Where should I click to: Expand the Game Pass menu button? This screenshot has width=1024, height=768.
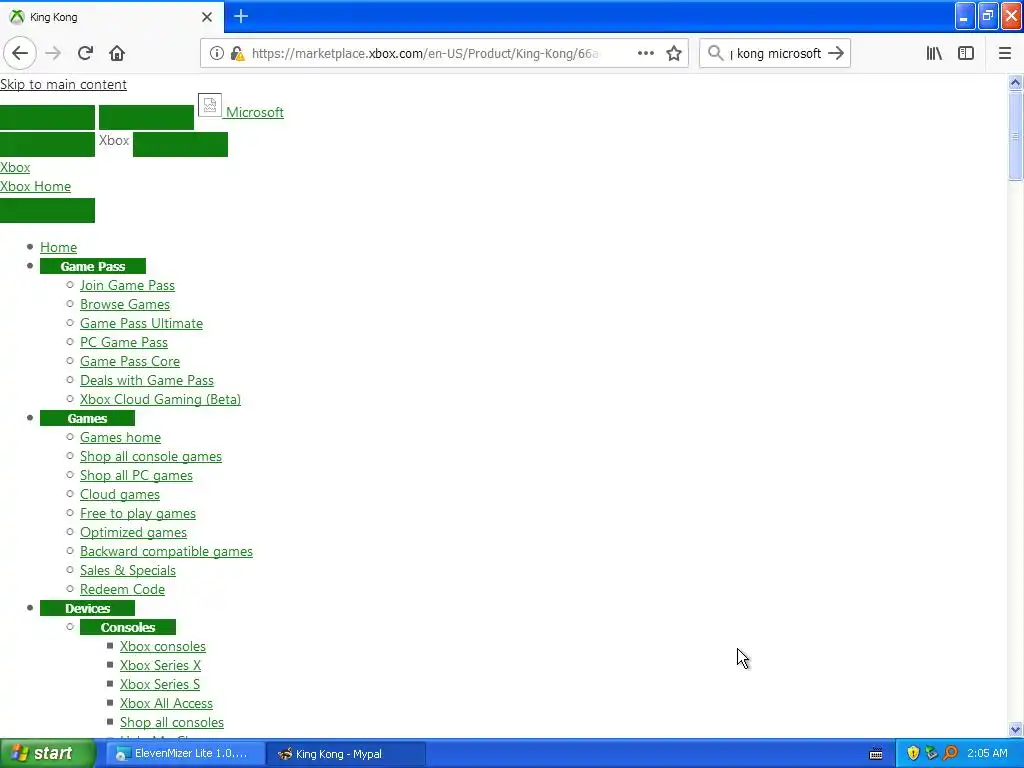pos(93,266)
